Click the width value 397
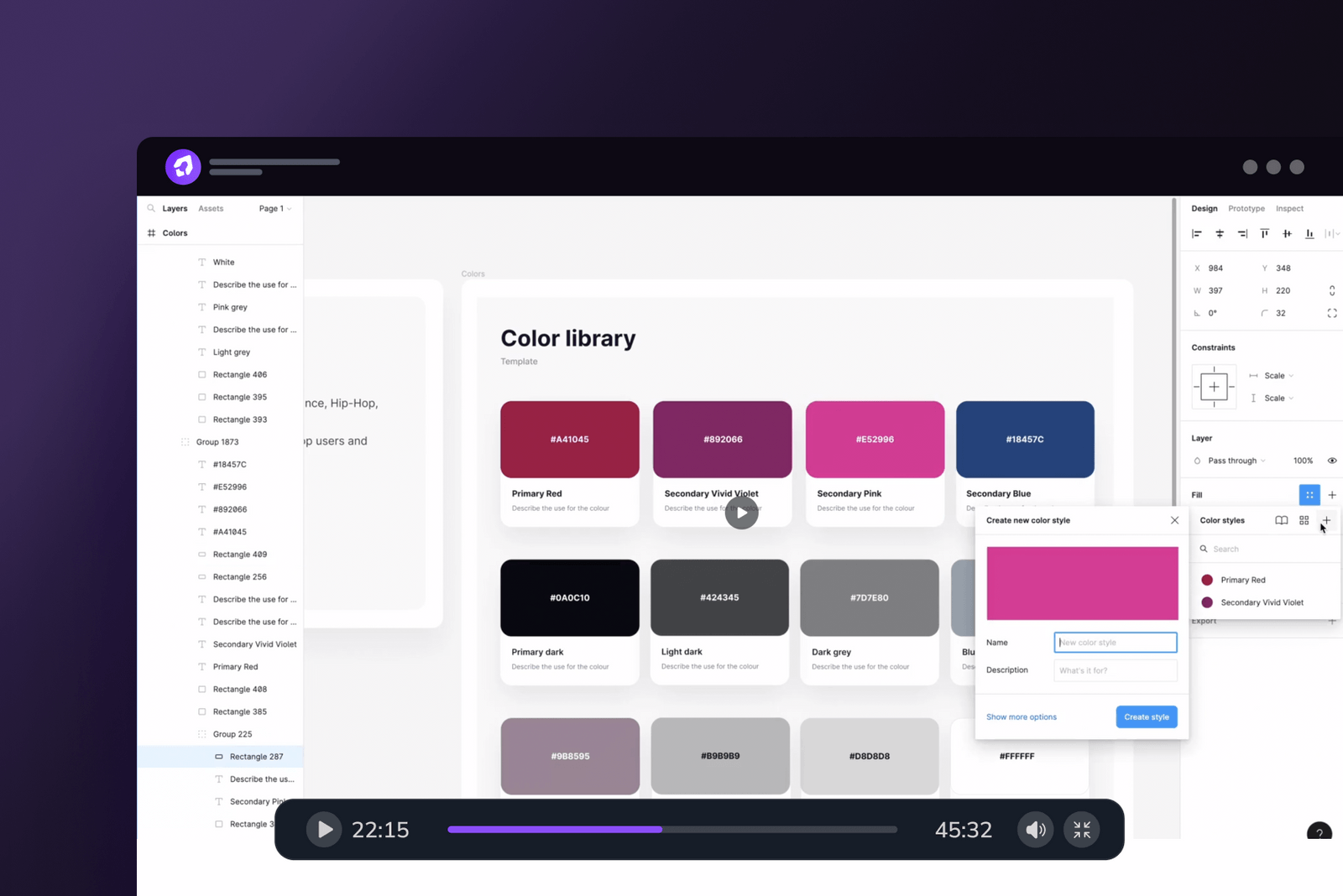Viewport: 1343px width, 896px height. pos(1215,290)
